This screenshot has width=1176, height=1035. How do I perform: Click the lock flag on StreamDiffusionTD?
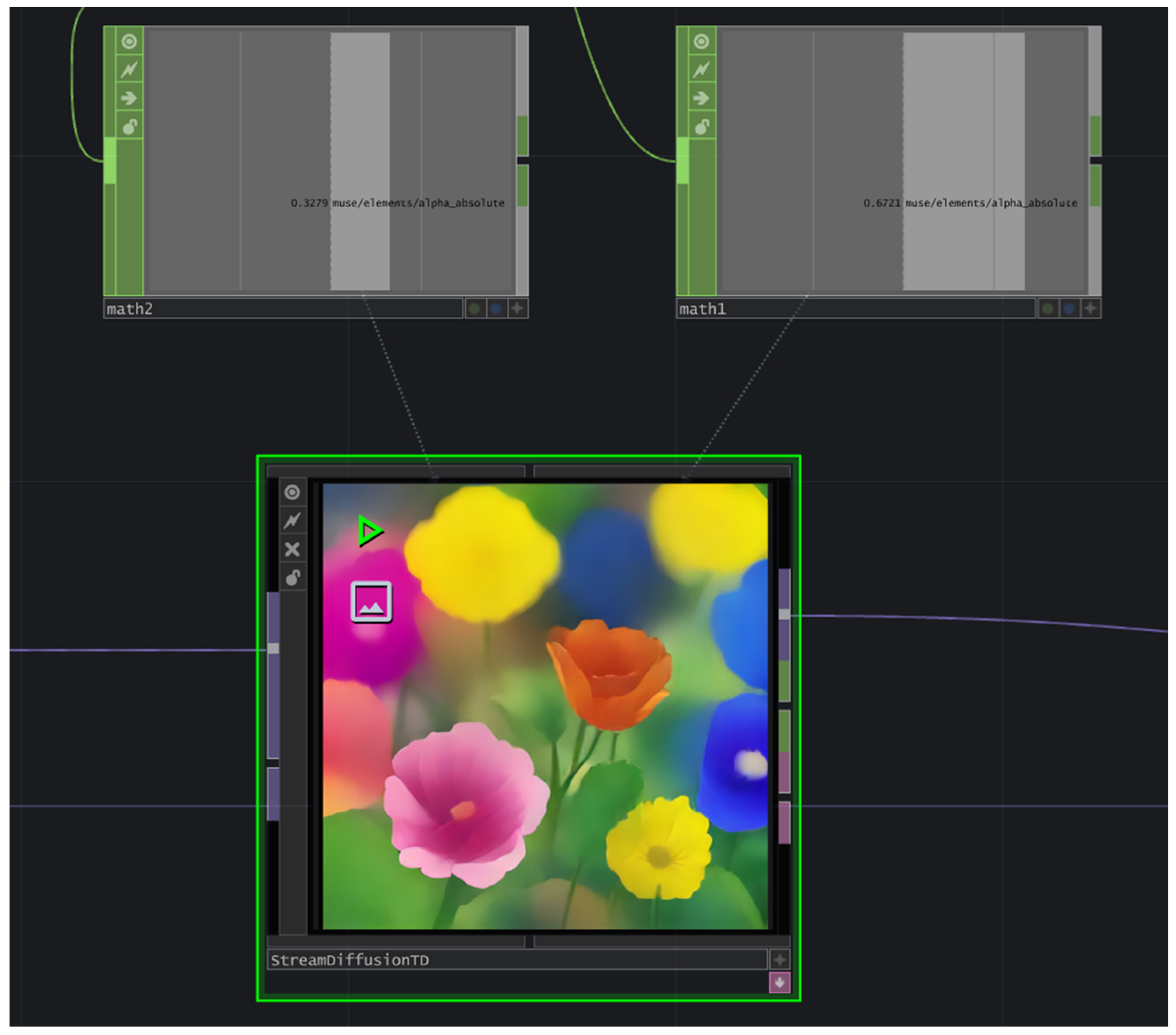(292, 577)
